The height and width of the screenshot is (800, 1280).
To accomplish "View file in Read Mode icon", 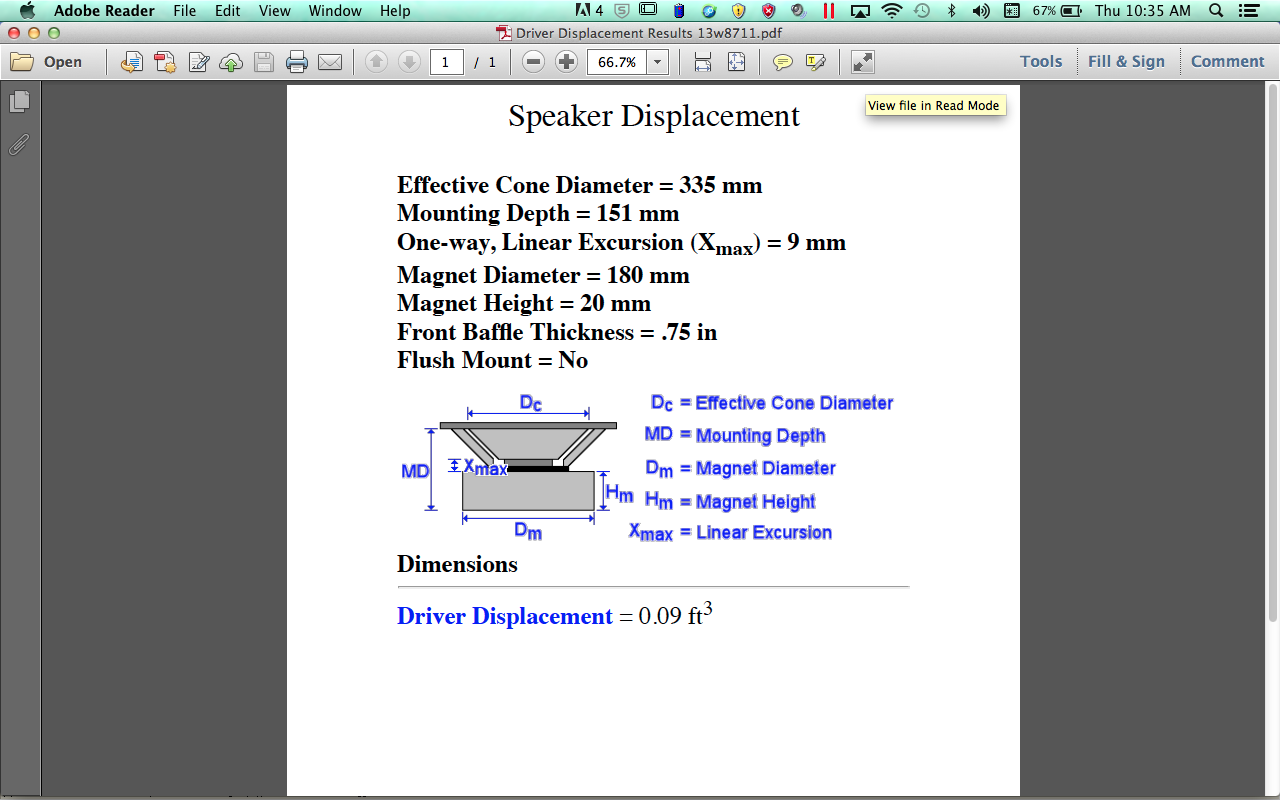I will coord(862,62).
